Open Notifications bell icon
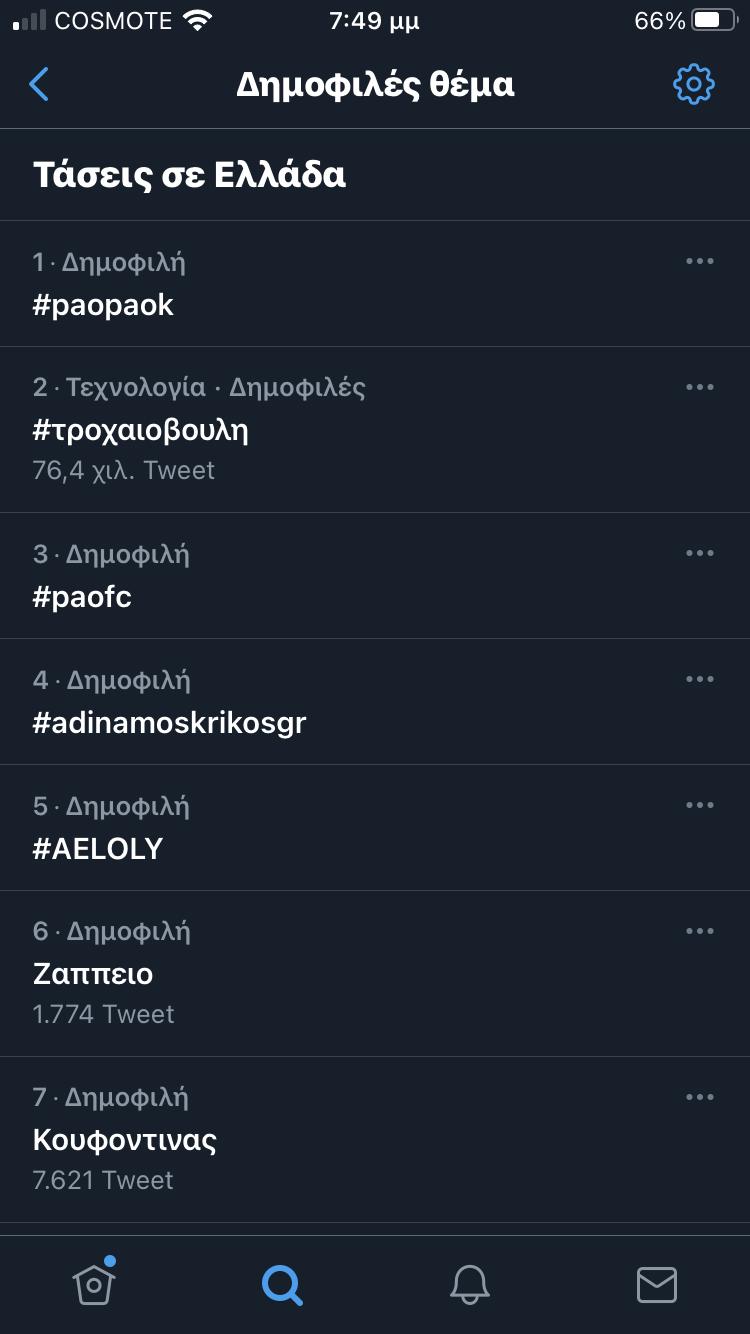 point(469,1284)
